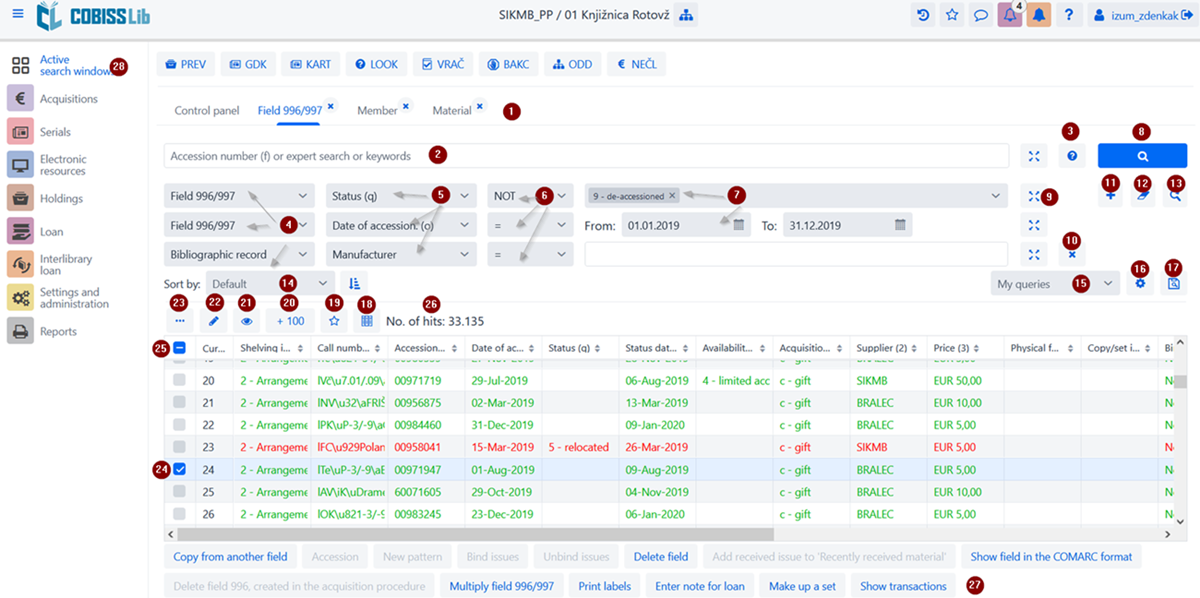Viewport: 1200px width, 598px height.
Task: Open the gear query settings icon
Action: tap(1140, 284)
